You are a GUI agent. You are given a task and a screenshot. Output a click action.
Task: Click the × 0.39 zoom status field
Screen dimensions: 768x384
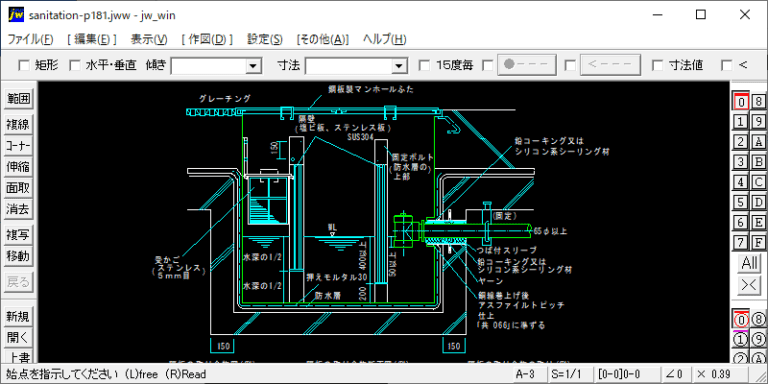[x=720, y=374]
